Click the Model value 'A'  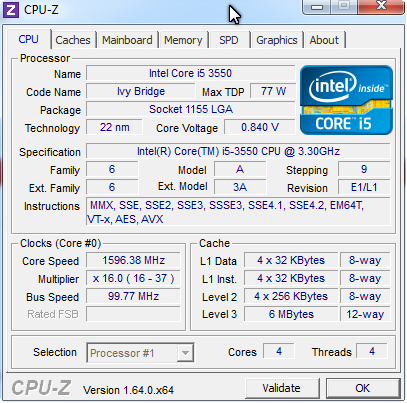(240, 169)
